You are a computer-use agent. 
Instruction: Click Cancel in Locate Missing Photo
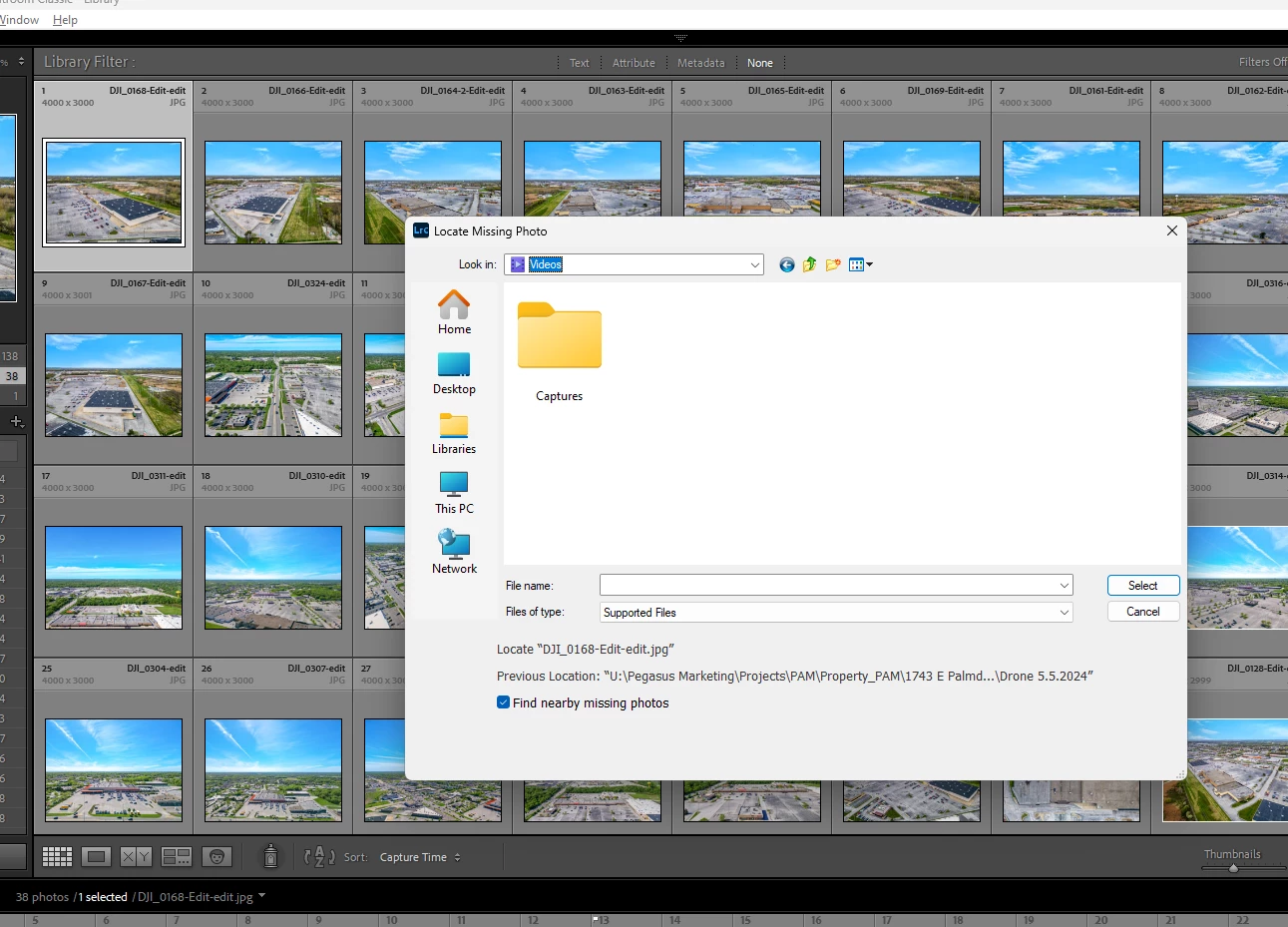pos(1143,612)
